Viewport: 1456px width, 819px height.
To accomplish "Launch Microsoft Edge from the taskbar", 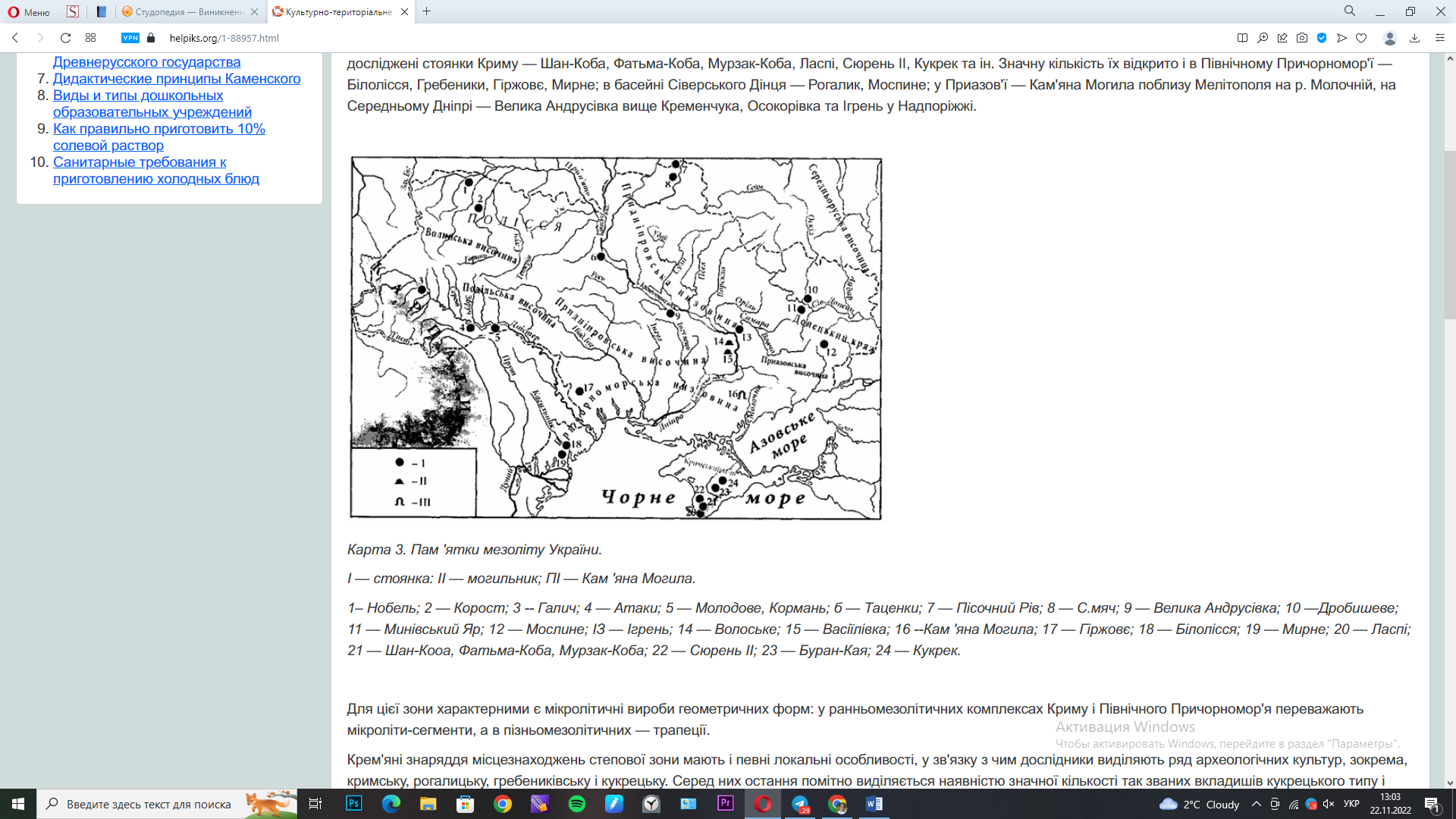I will 391,804.
